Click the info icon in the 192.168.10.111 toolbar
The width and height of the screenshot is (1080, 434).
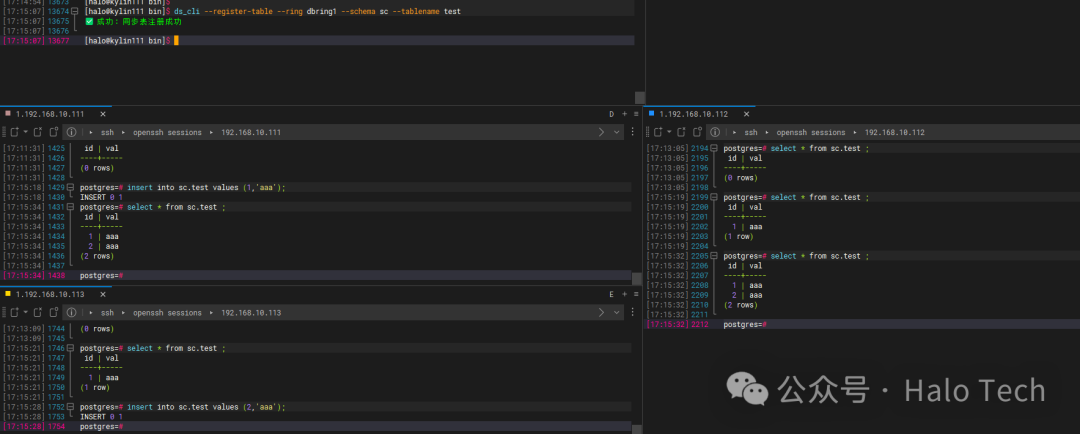click(71, 132)
